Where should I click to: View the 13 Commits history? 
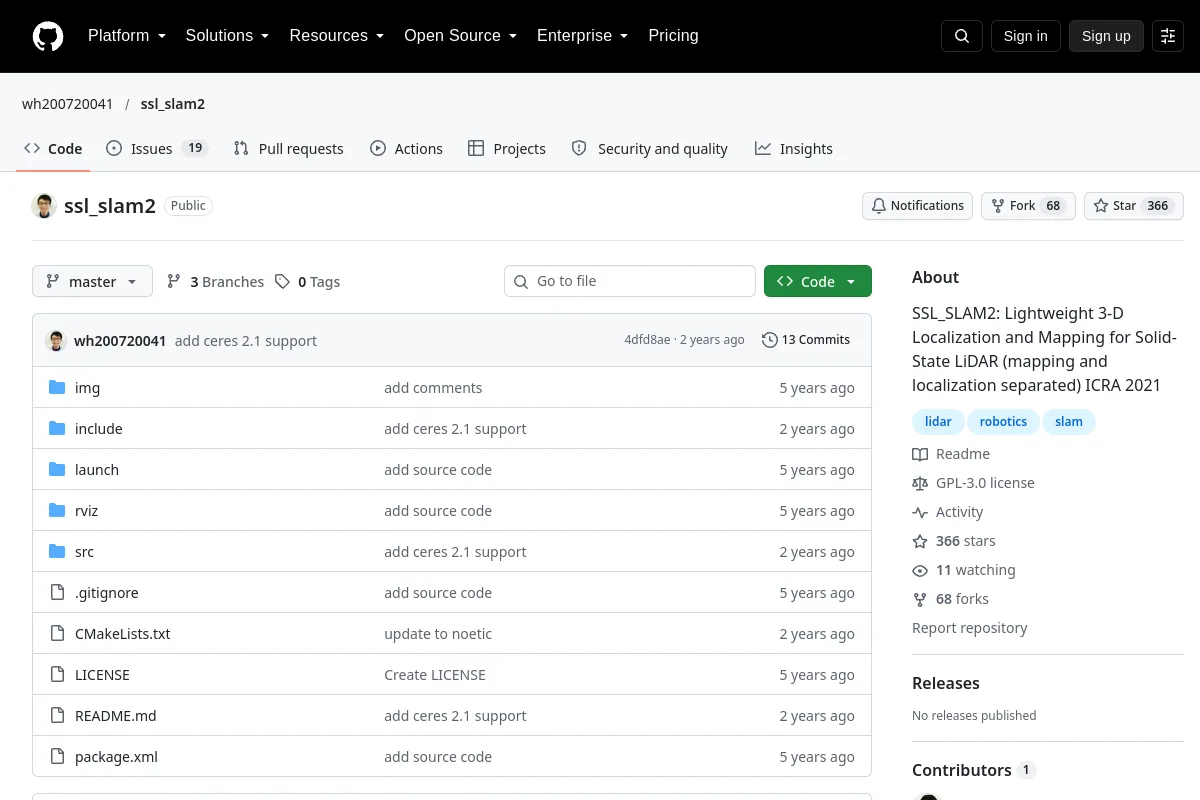[806, 340]
